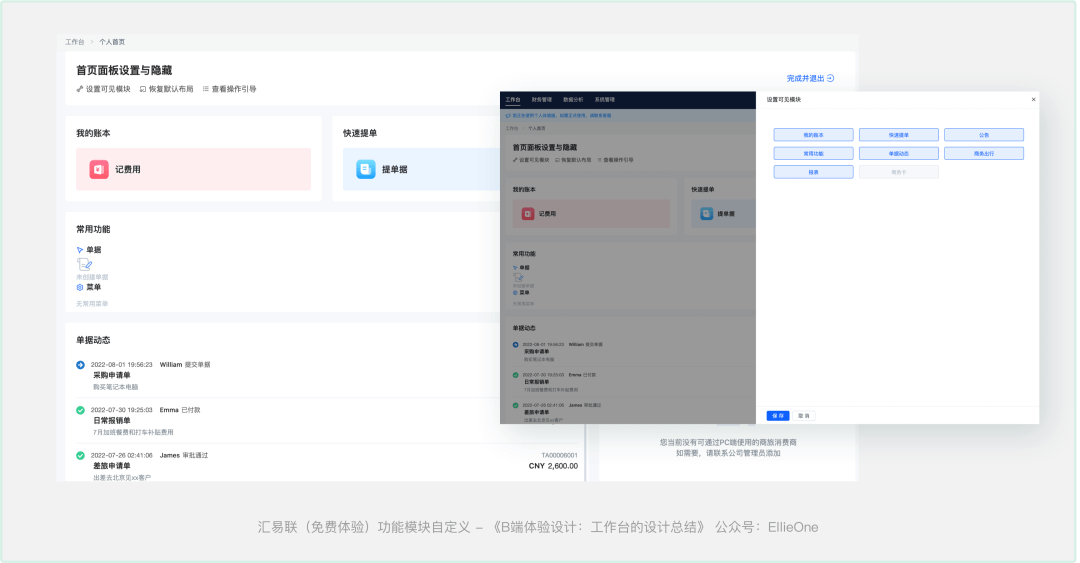Click the green check icon of the Emma entry
The width and height of the screenshot is (1080, 563).
click(x=81, y=410)
